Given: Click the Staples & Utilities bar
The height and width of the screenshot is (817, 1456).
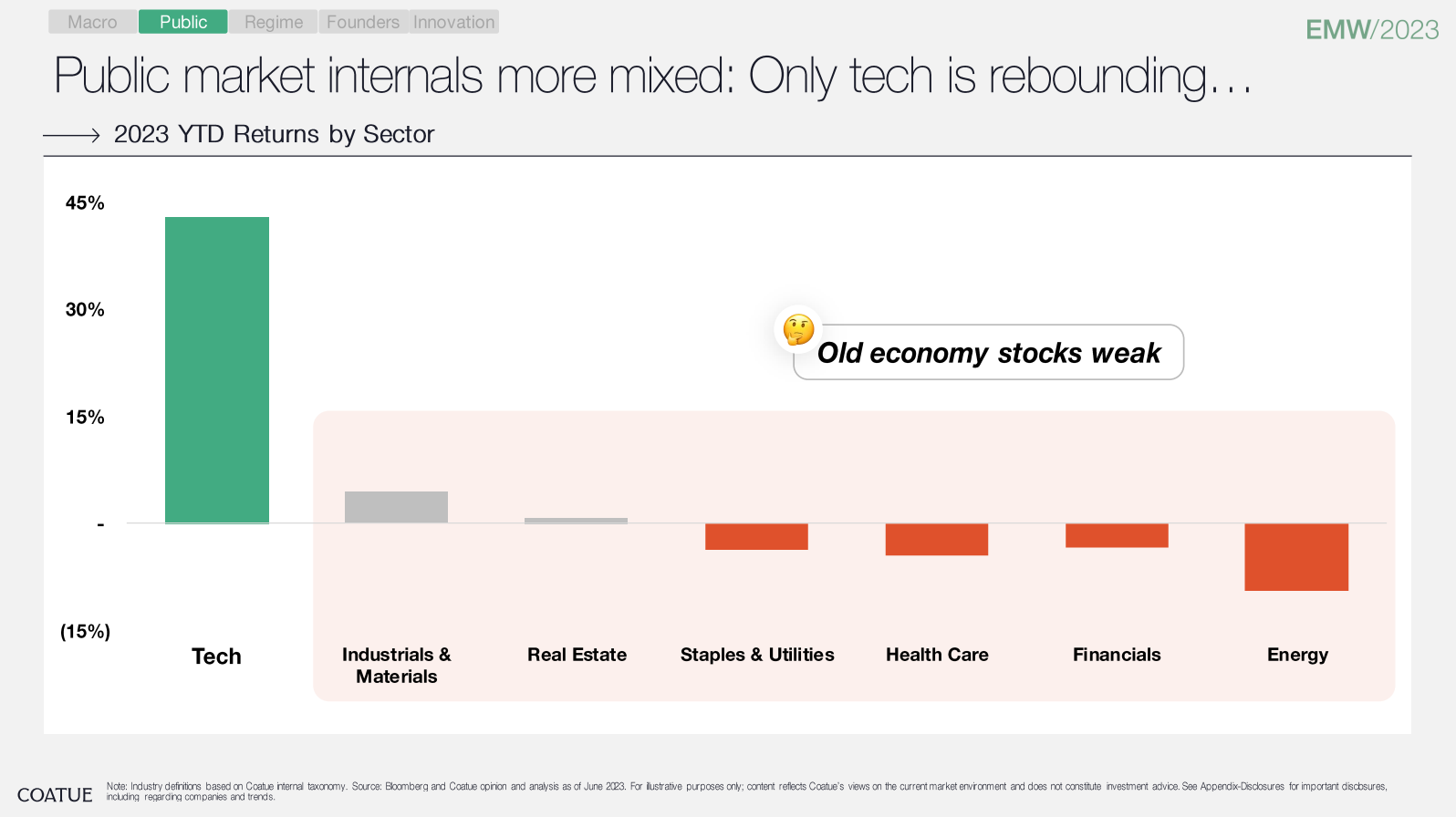Looking at the screenshot, I should [756, 536].
